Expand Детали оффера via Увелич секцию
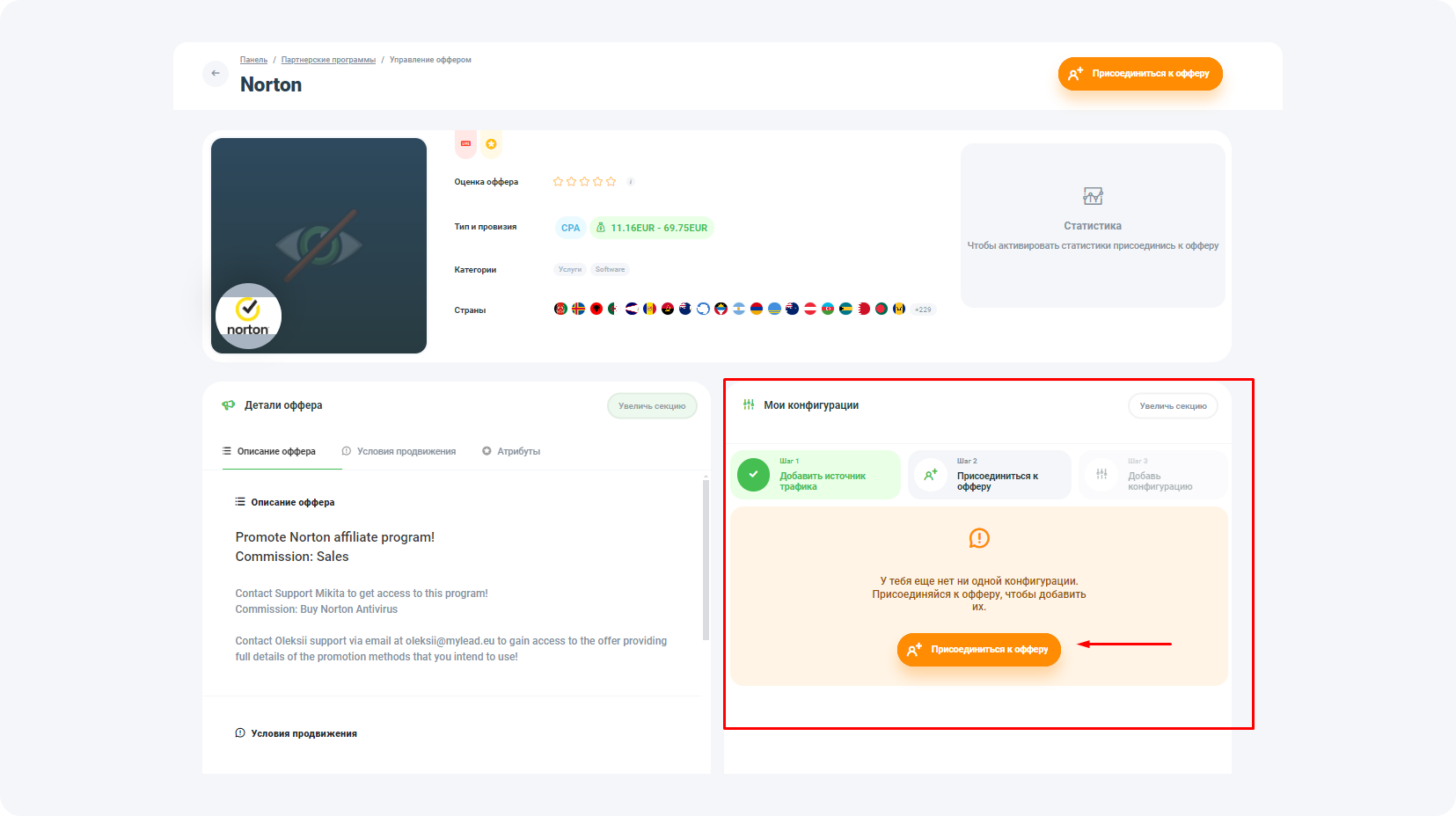 click(x=651, y=405)
